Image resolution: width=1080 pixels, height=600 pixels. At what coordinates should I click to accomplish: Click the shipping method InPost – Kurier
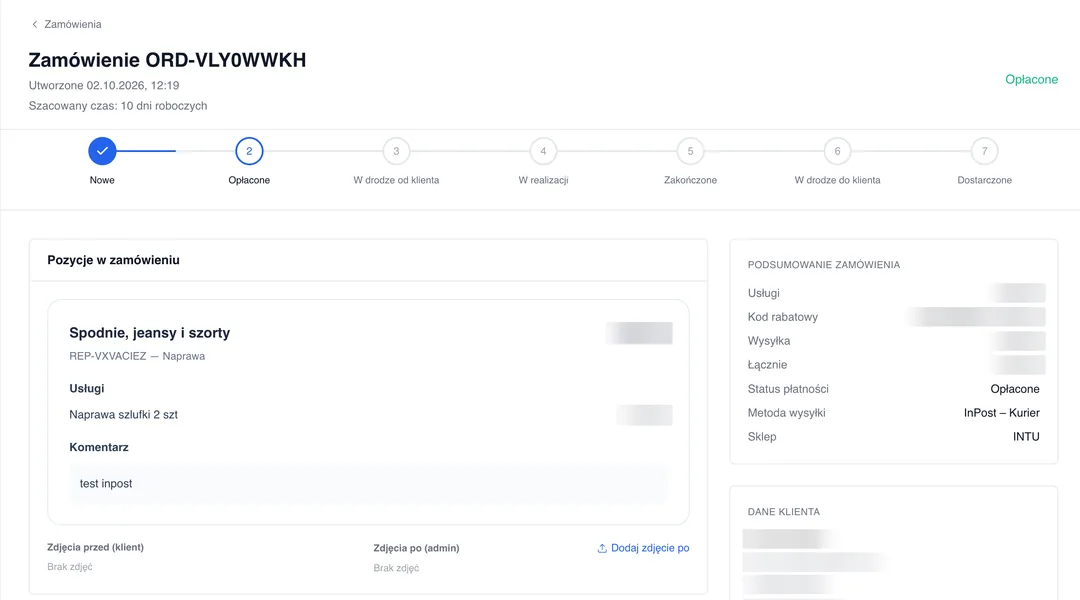[1001, 413]
